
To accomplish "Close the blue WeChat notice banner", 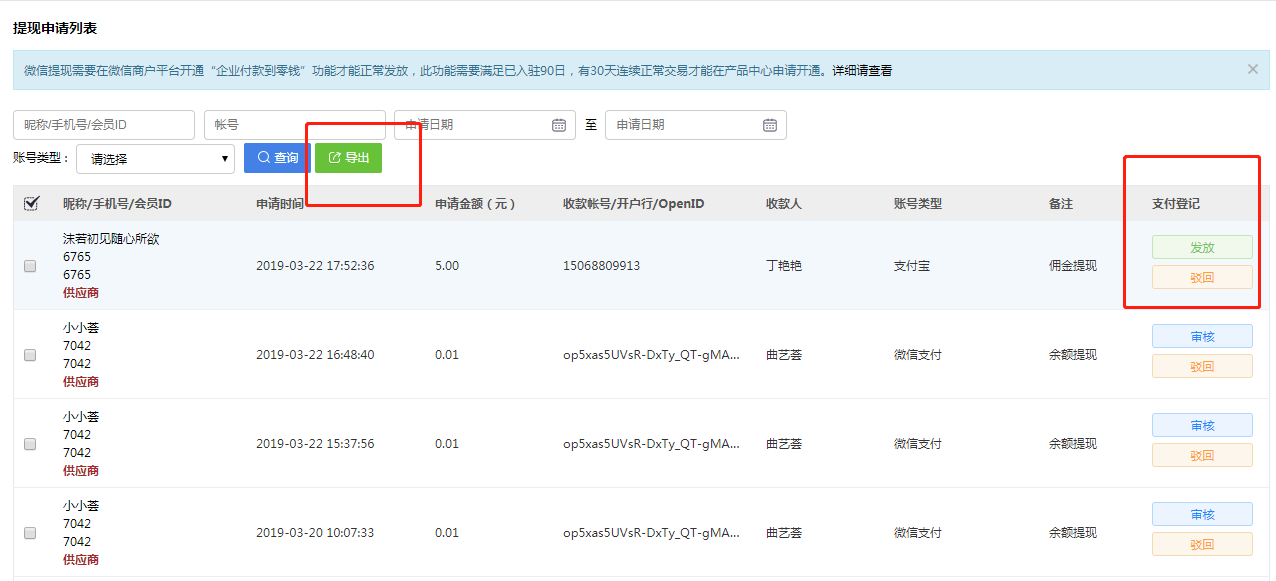I will [1252, 70].
